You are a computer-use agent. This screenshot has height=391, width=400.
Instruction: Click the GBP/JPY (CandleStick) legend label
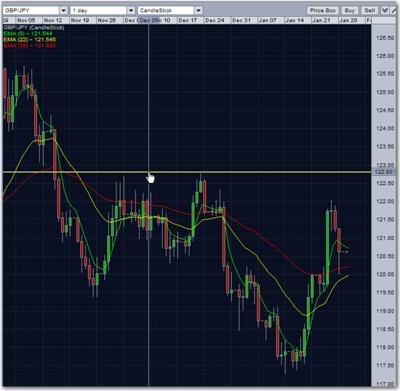point(34,28)
